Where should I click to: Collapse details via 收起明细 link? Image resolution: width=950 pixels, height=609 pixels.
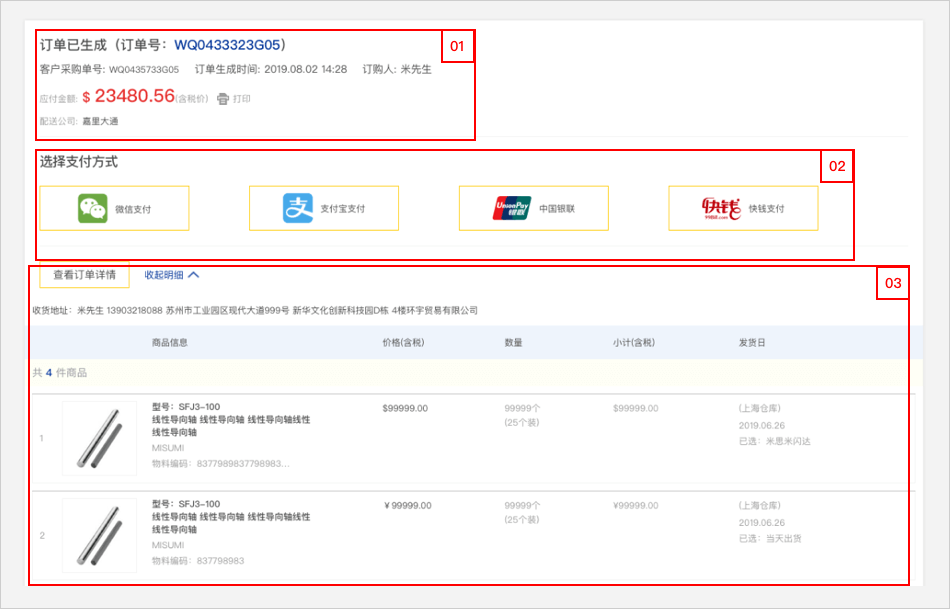(164, 274)
